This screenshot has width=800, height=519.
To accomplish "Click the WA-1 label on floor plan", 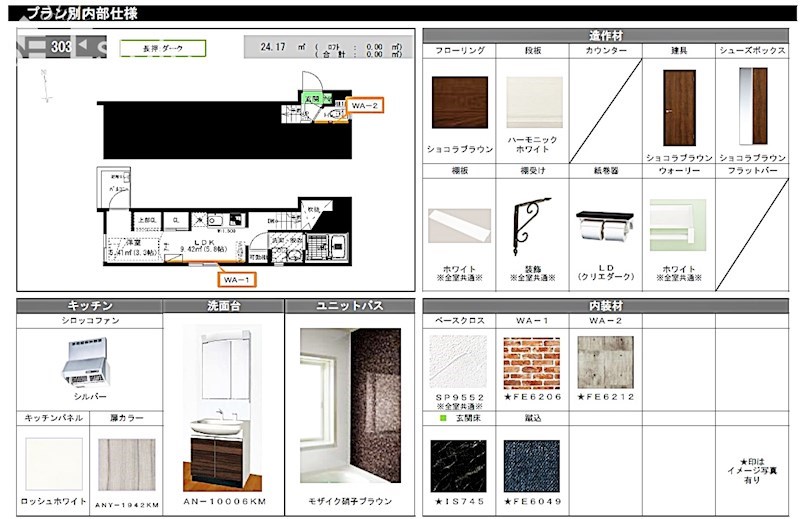I will pos(237,278).
